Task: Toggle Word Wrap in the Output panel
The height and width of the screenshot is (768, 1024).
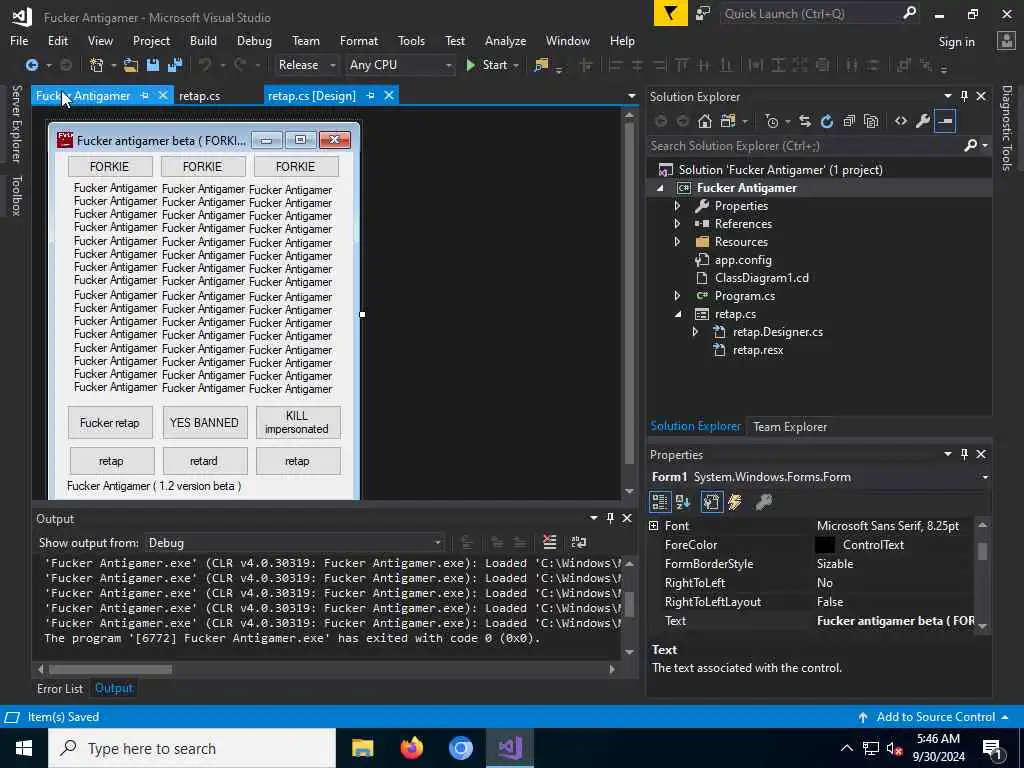Action: pos(579,542)
